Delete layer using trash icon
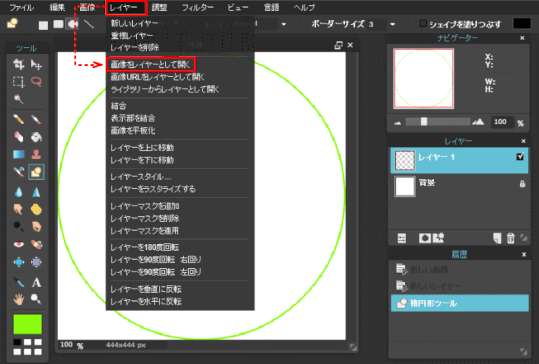The height and width of the screenshot is (364, 539). 511,238
